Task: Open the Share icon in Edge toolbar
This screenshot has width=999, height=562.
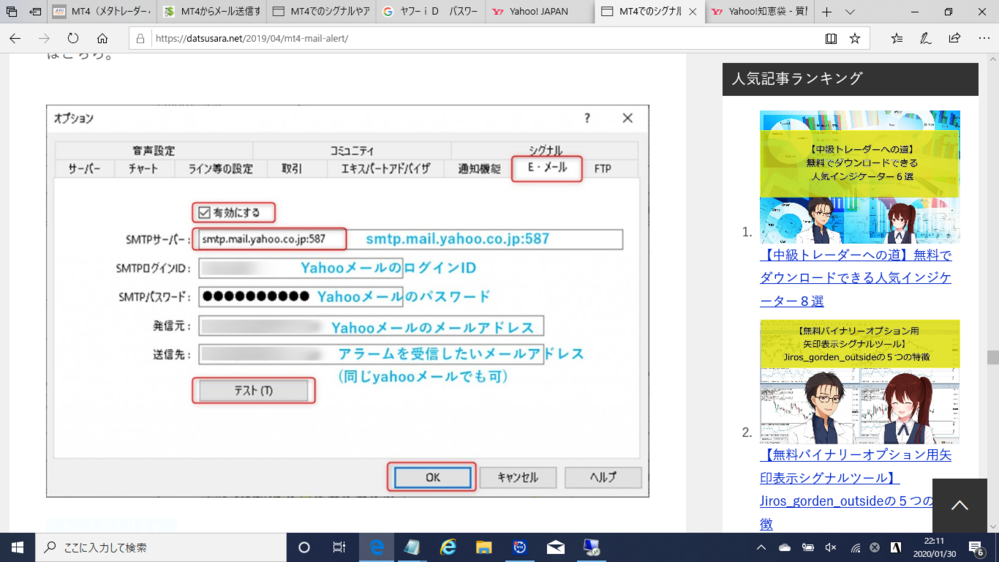Action: tap(954, 38)
